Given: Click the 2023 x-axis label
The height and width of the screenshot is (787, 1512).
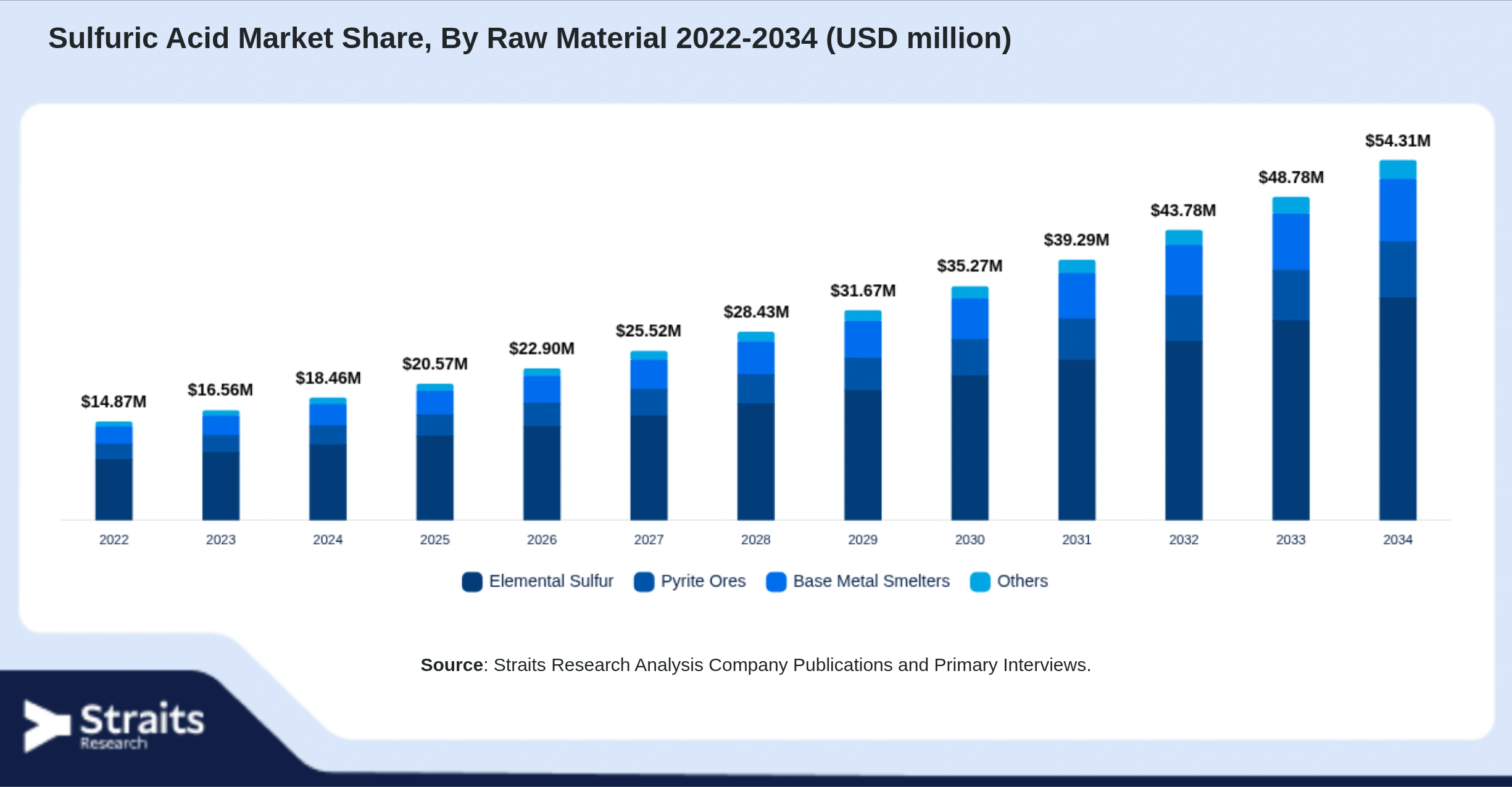Looking at the screenshot, I should pos(221,540).
